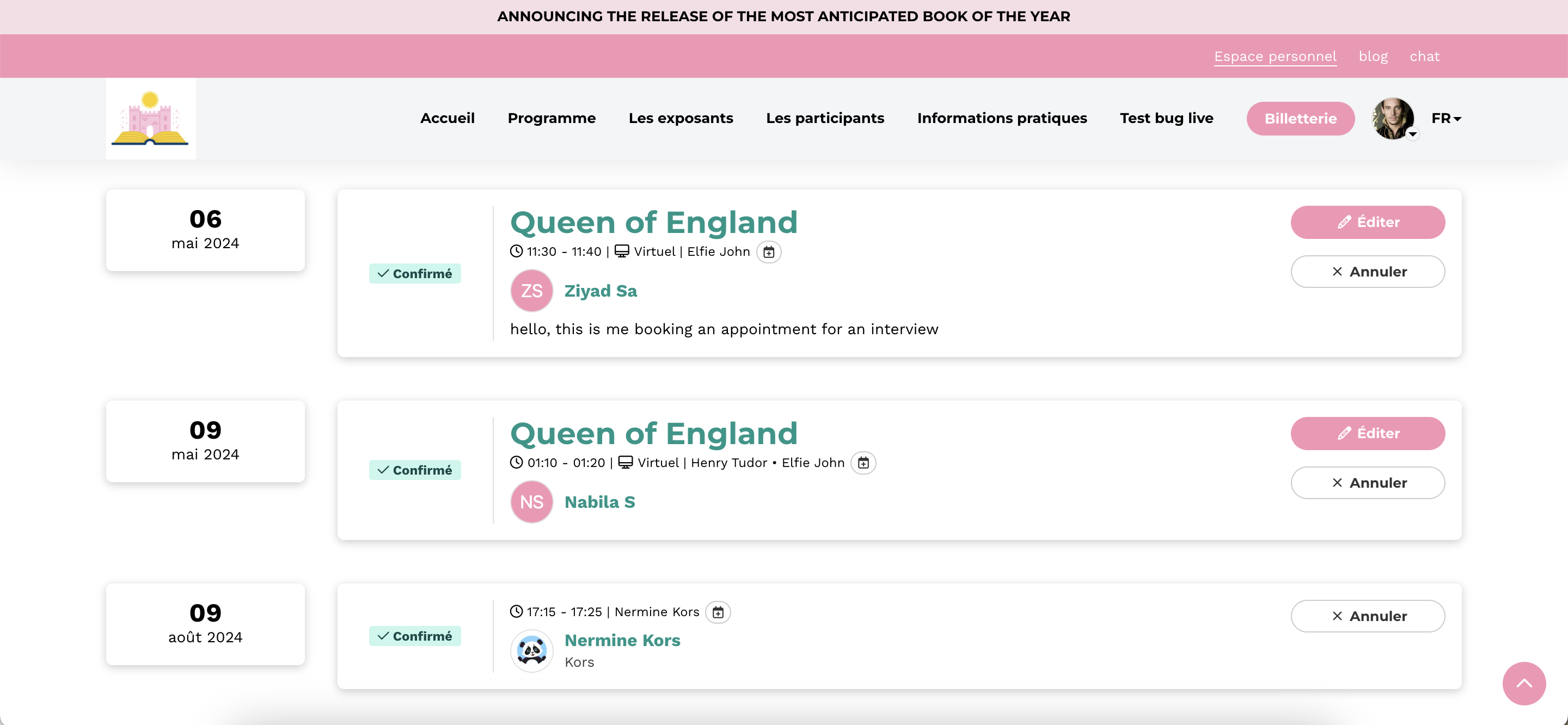Open the Accueil menu item
Screen dimensions: 1568x725
pos(448,118)
